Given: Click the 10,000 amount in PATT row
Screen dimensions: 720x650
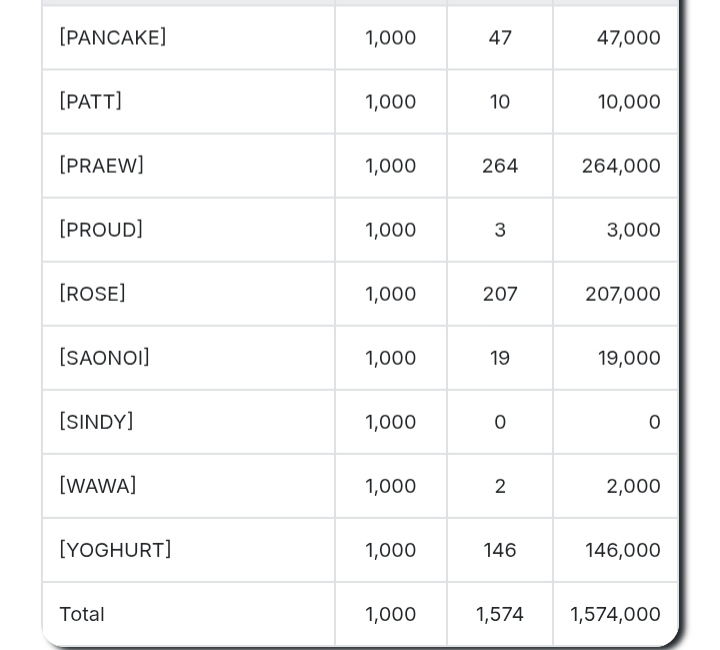Looking at the screenshot, I should 629,102.
